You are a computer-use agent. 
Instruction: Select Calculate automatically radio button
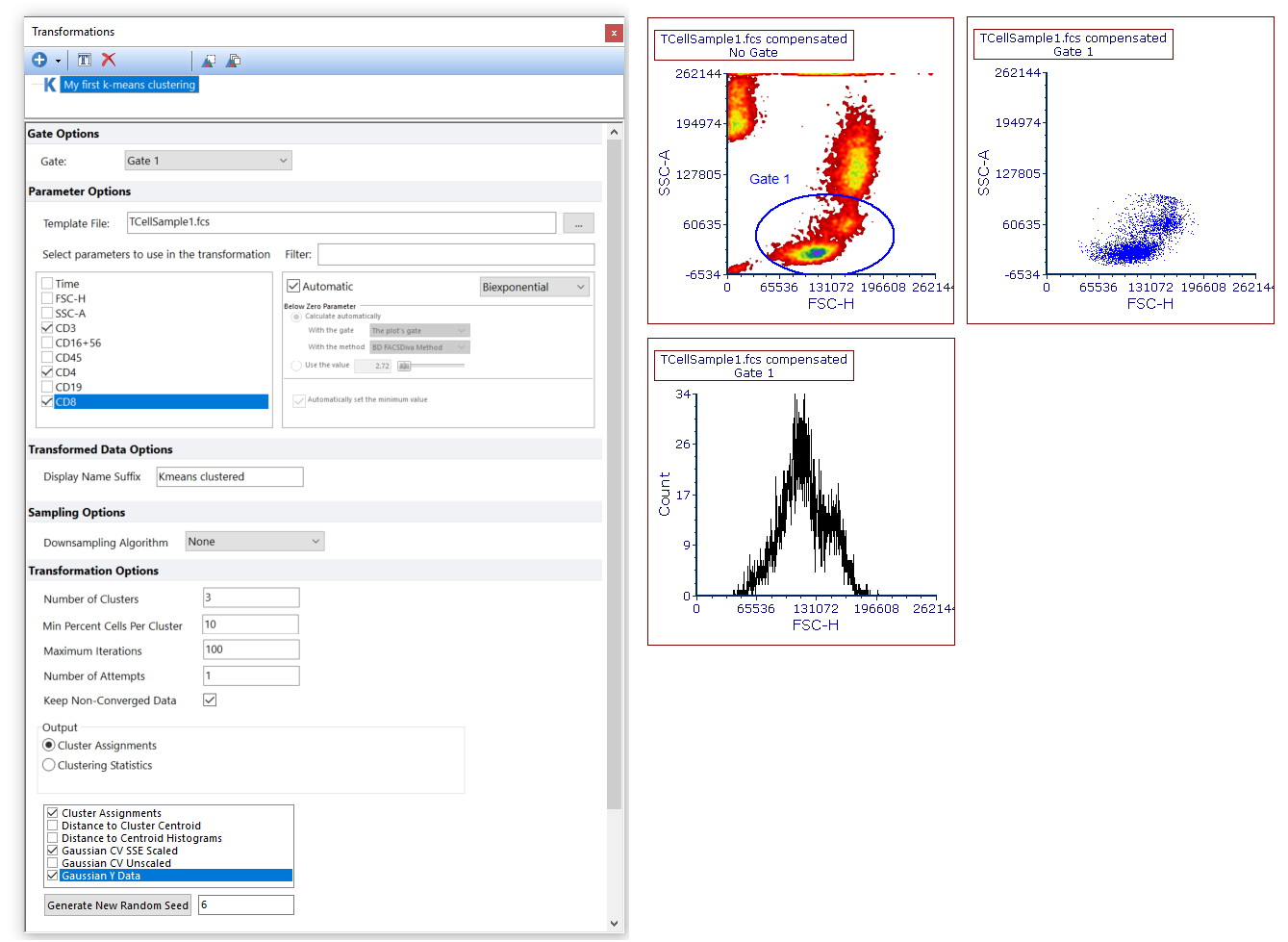point(296,317)
